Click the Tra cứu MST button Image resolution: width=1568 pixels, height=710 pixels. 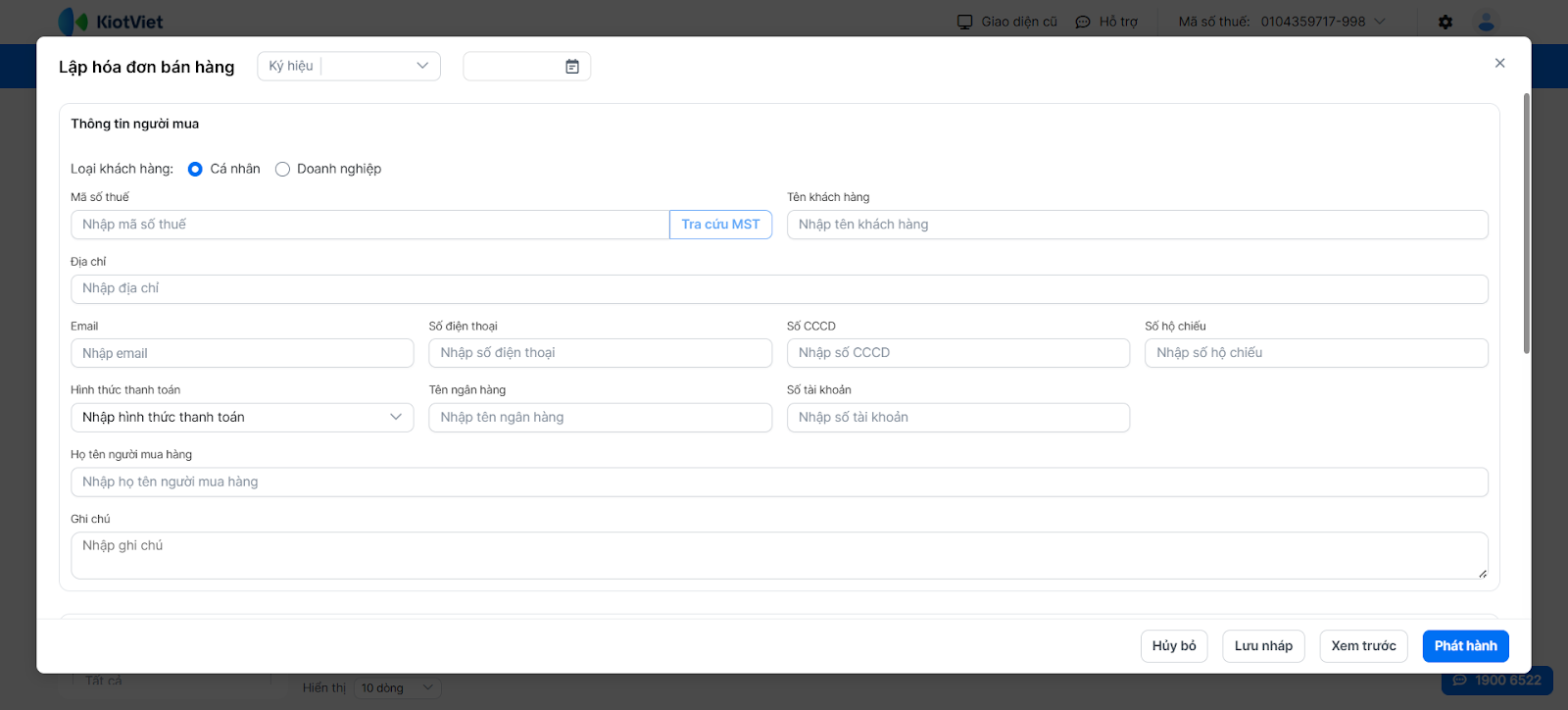pos(720,225)
